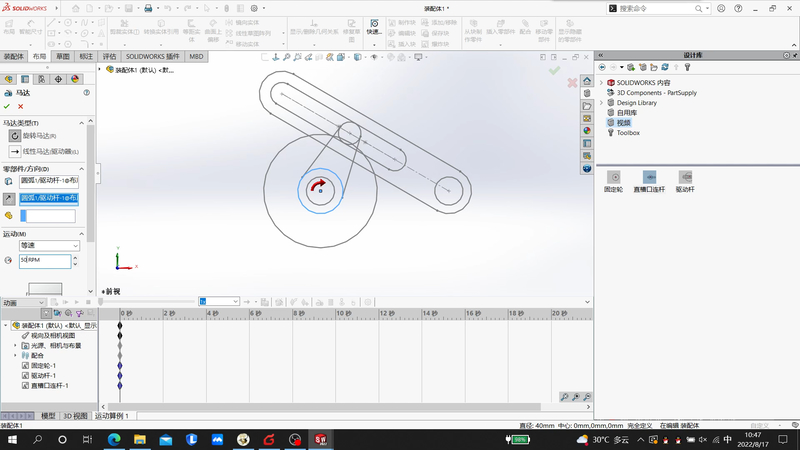Click the highlighted motor direction selection box

(49, 198)
